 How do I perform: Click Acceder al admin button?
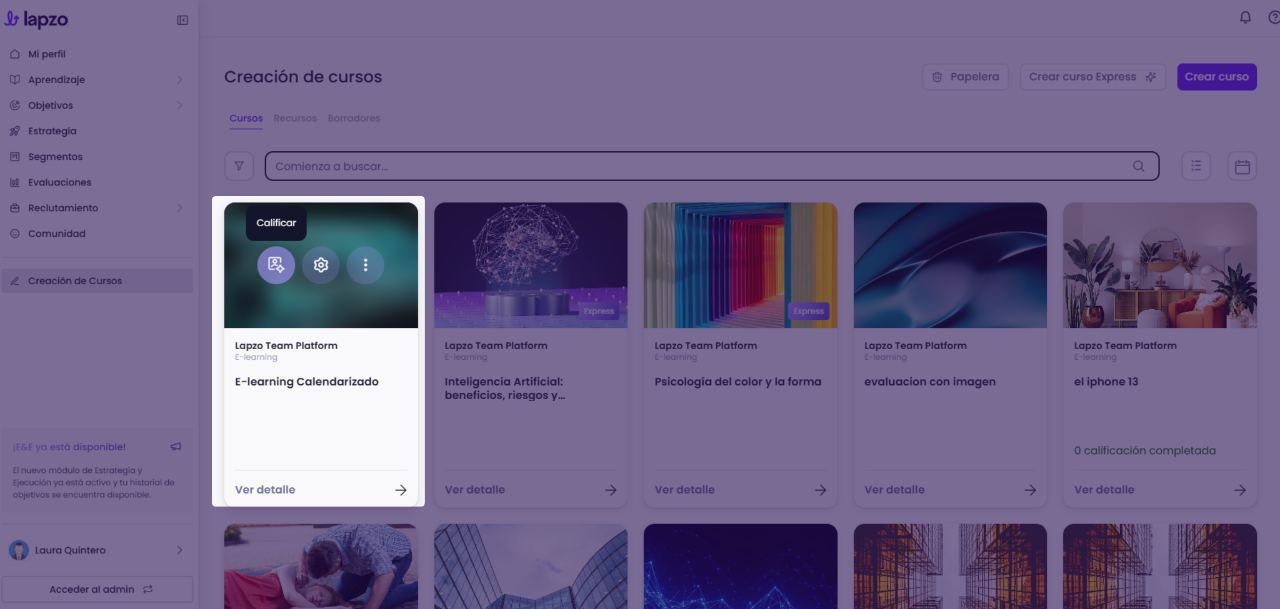97,589
